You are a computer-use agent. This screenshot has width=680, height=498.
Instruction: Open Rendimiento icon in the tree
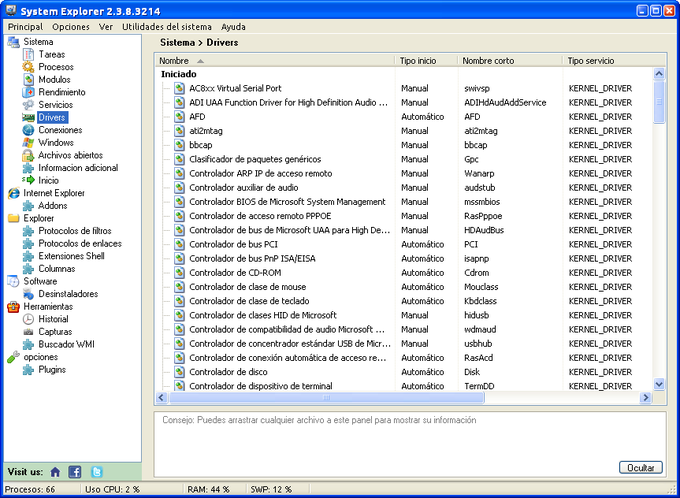pyautogui.click(x=28, y=92)
